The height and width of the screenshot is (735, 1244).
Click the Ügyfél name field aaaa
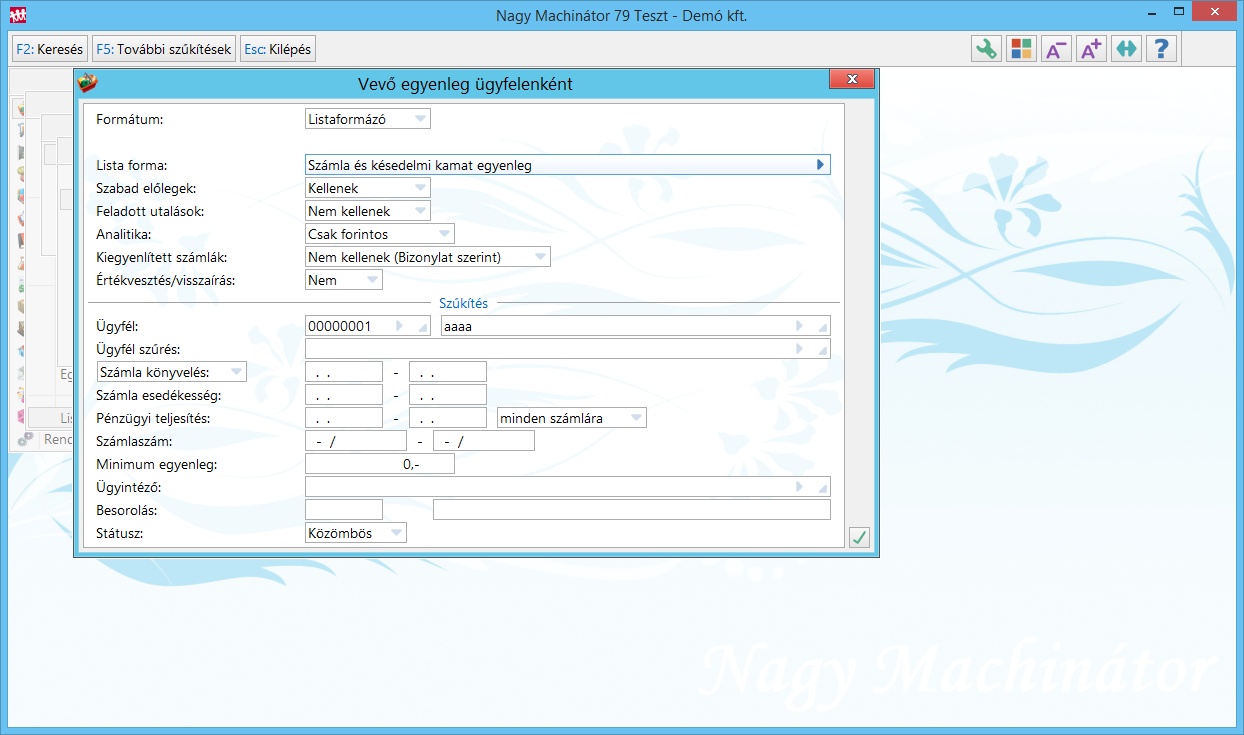coord(636,326)
